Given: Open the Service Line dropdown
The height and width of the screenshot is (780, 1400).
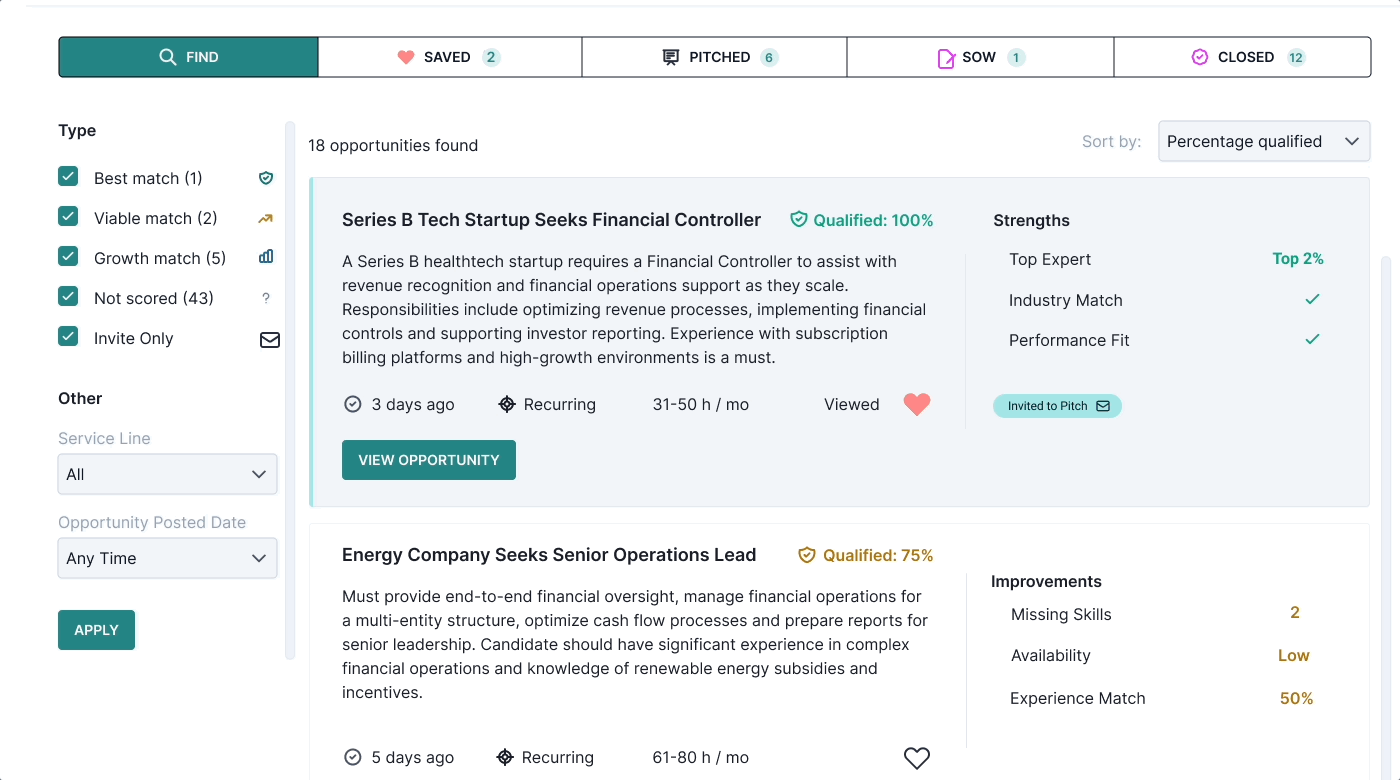Looking at the screenshot, I should (167, 474).
